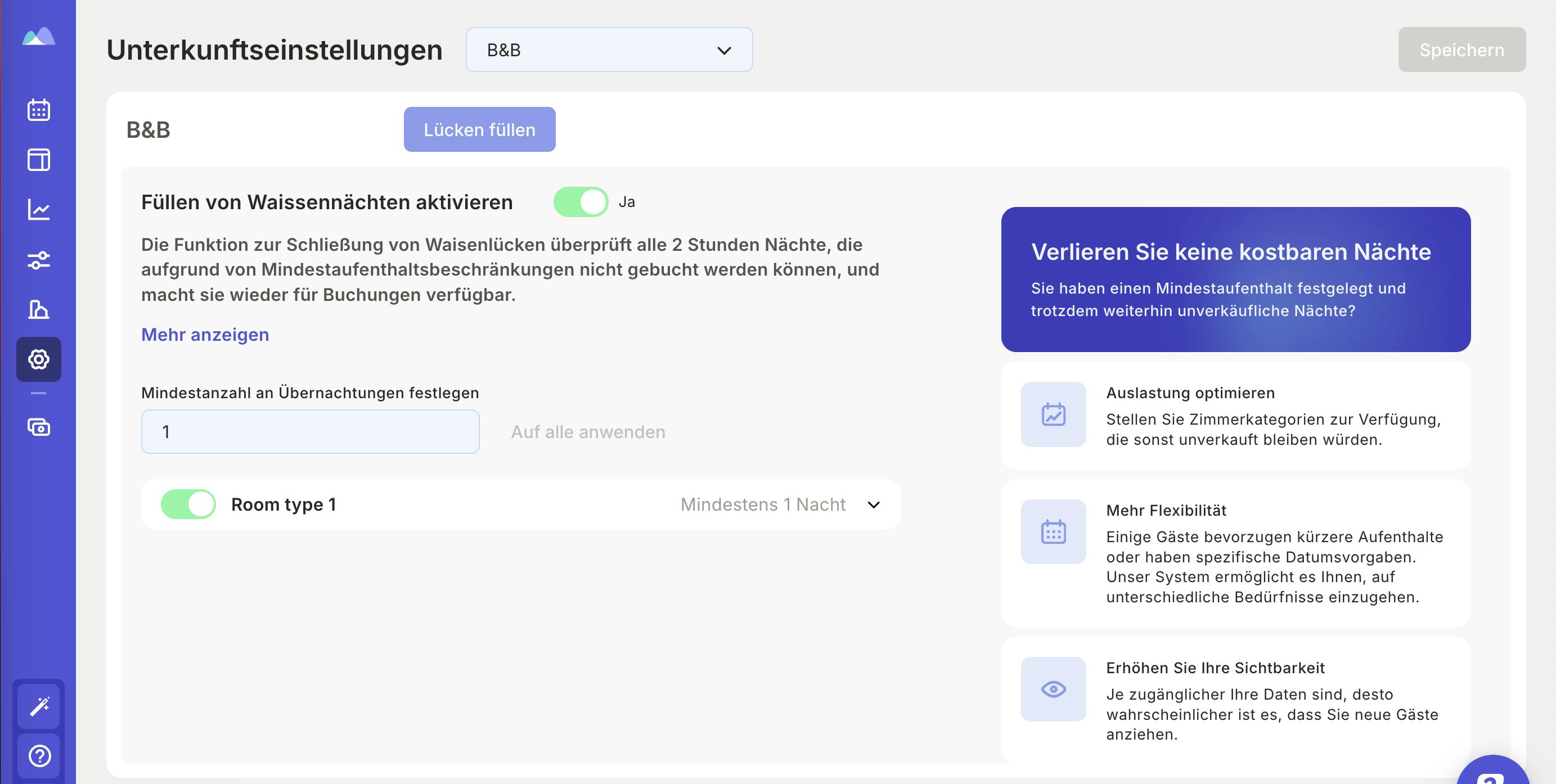Click the Mehr Flexibilität calendar icon
This screenshot has height=784, width=1556.
1054,531
